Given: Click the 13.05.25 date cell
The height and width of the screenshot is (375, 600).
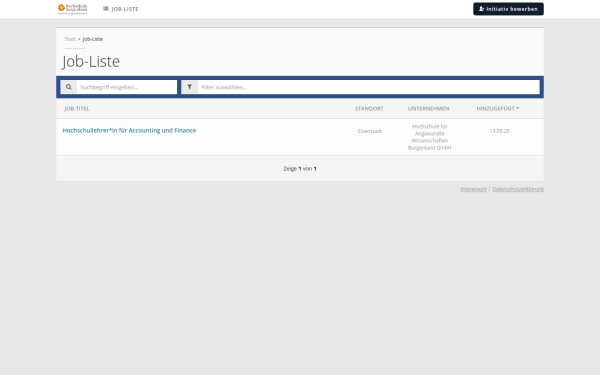Looking at the screenshot, I should point(499,131).
